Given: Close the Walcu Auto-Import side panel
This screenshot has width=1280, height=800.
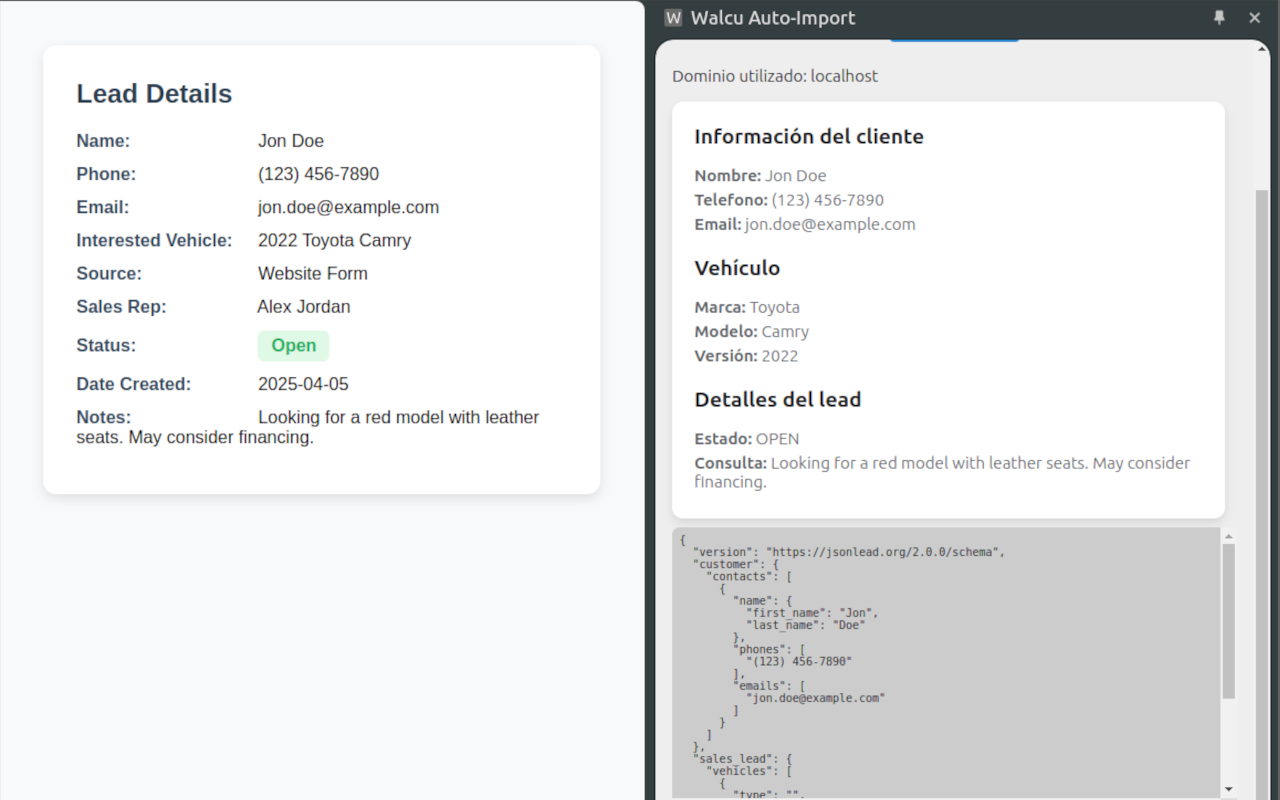Looking at the screenshot, I should tap(1255, 18).
